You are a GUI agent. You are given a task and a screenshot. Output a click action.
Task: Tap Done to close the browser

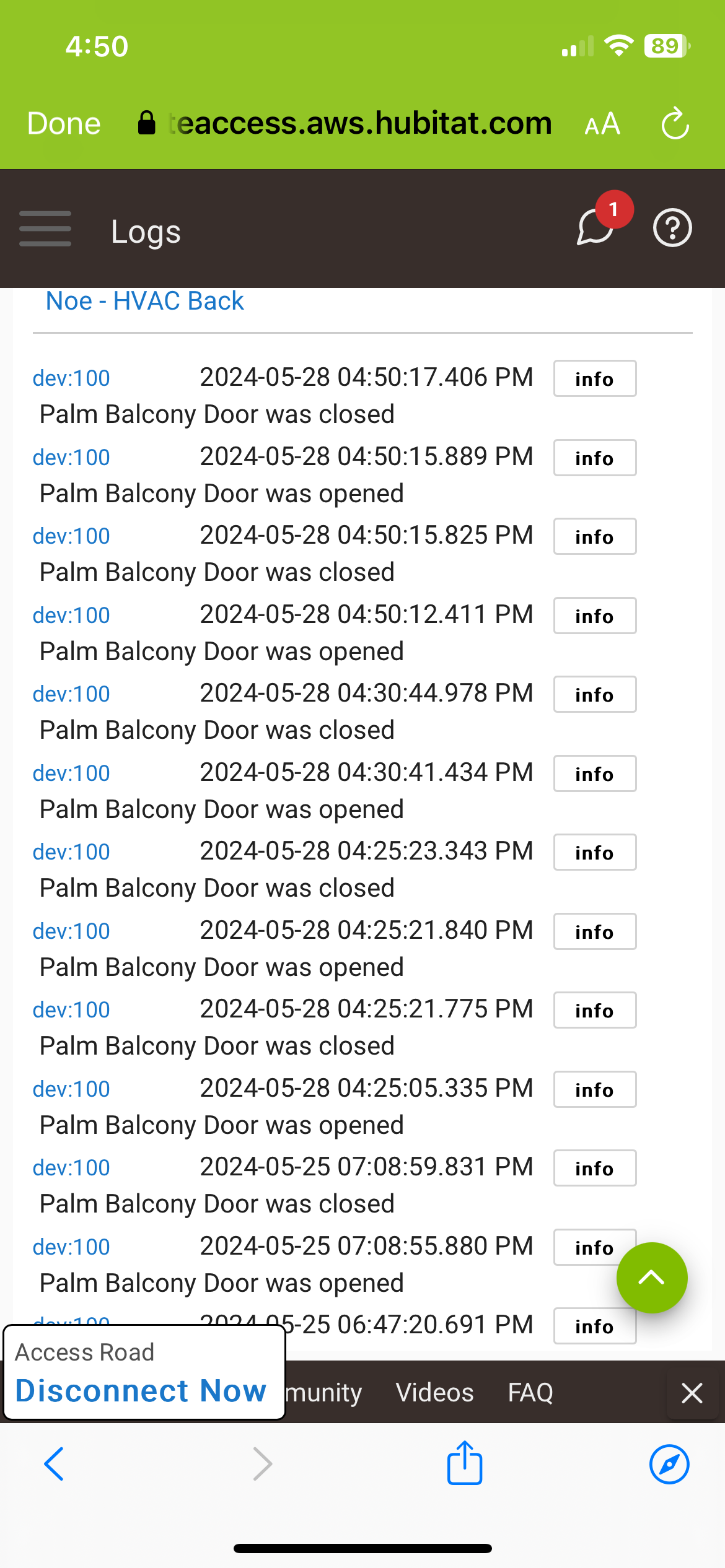[x=64, y=124]
